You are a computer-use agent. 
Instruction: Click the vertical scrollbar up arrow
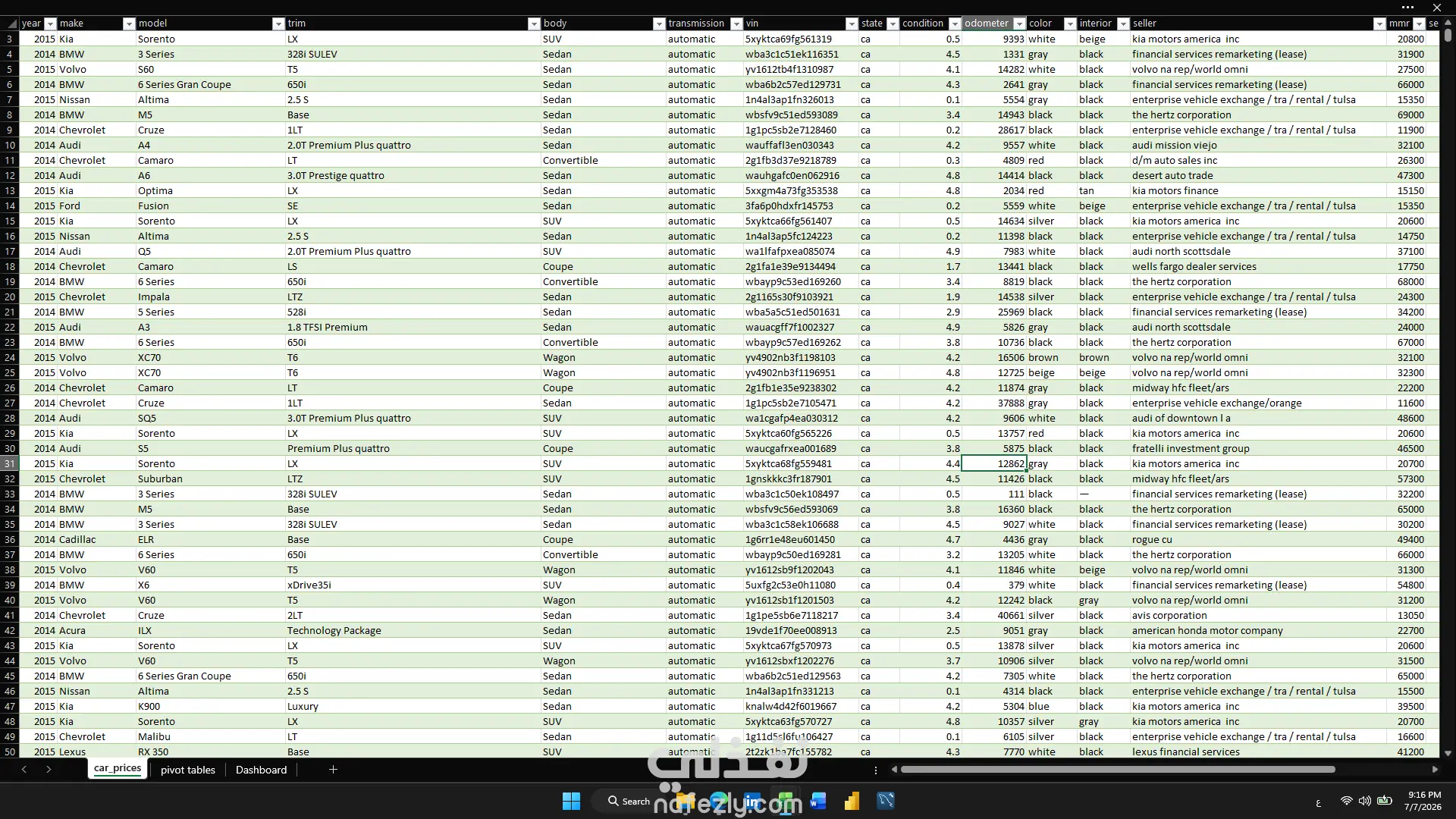(1448, 21)
